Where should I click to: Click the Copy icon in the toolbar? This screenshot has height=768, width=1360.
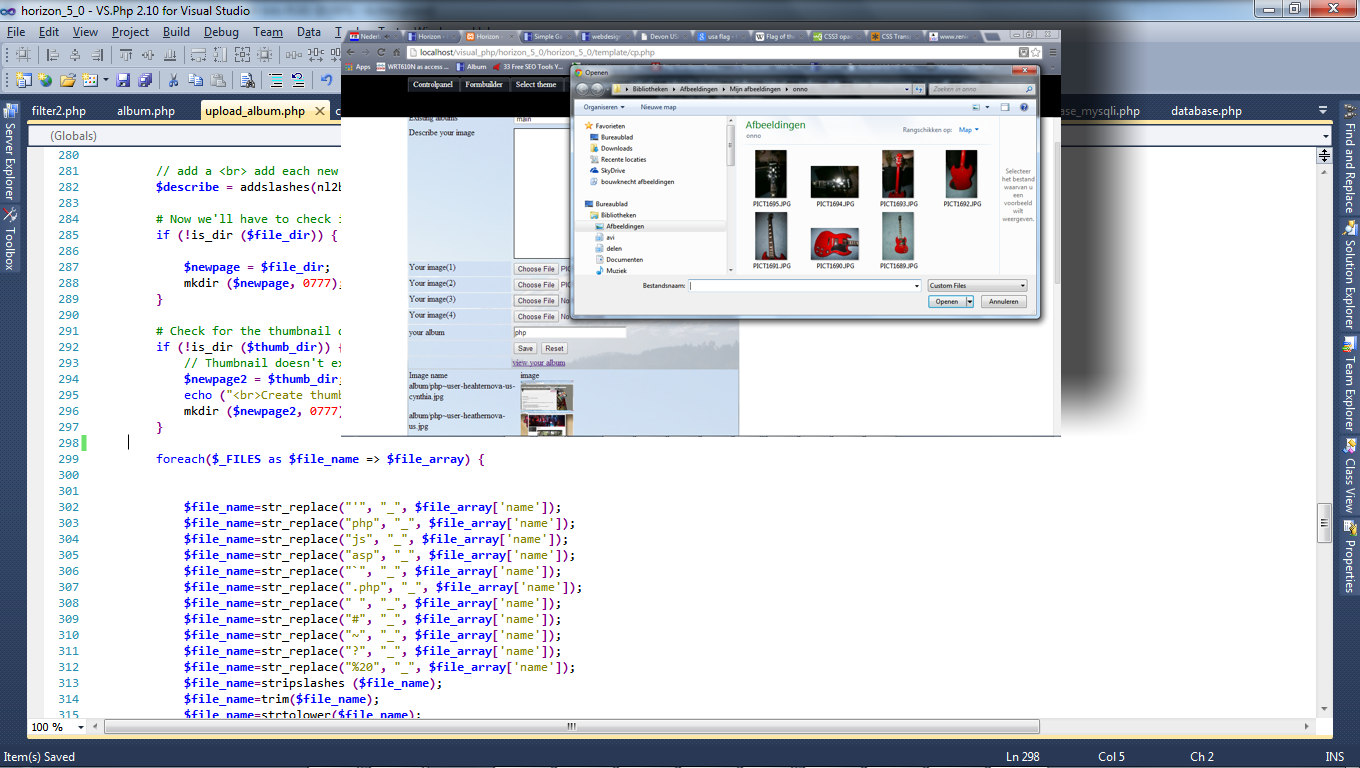(195, 80)
